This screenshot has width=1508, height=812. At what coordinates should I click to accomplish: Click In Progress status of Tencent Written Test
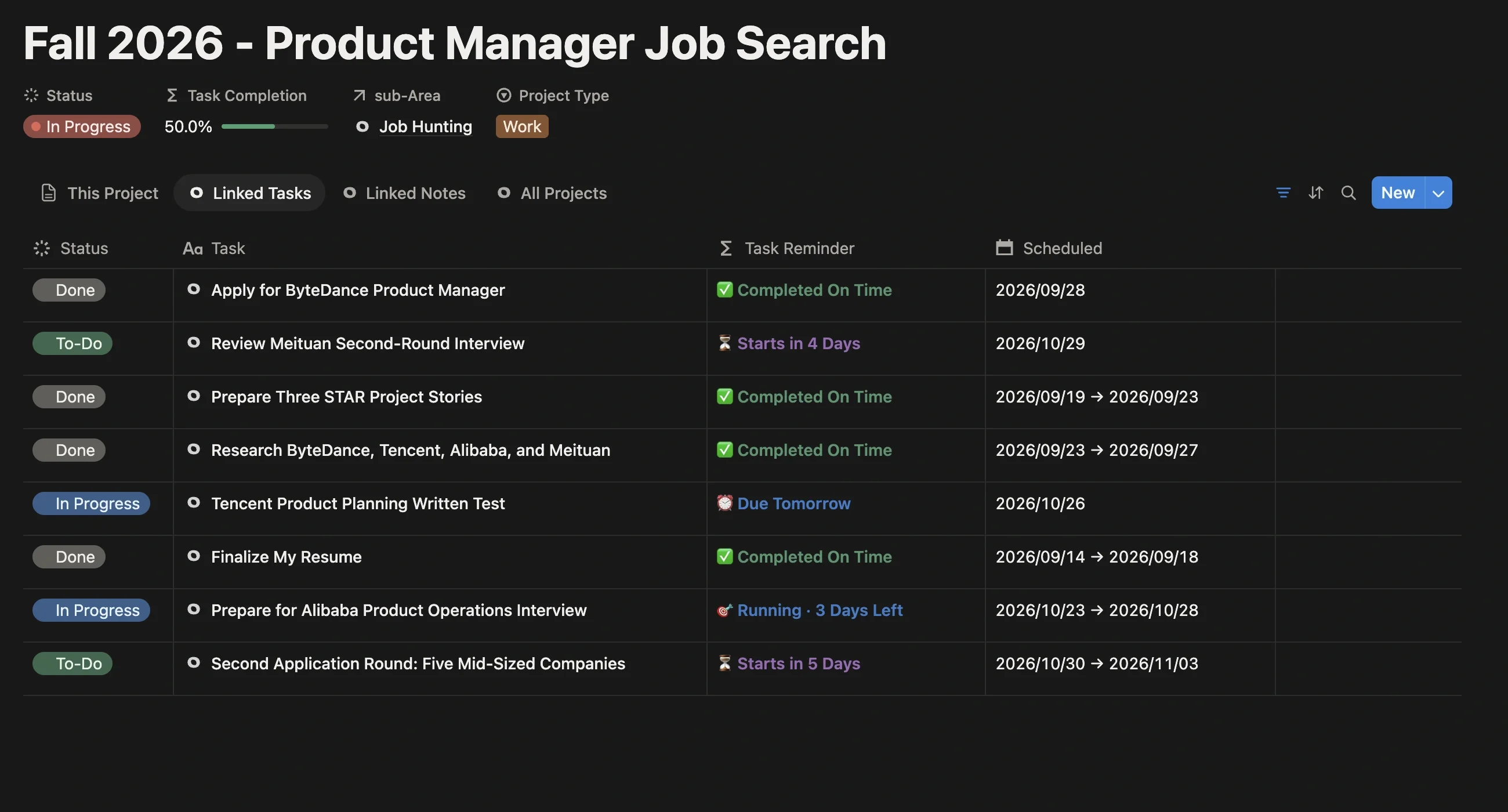tap(91, 503)
